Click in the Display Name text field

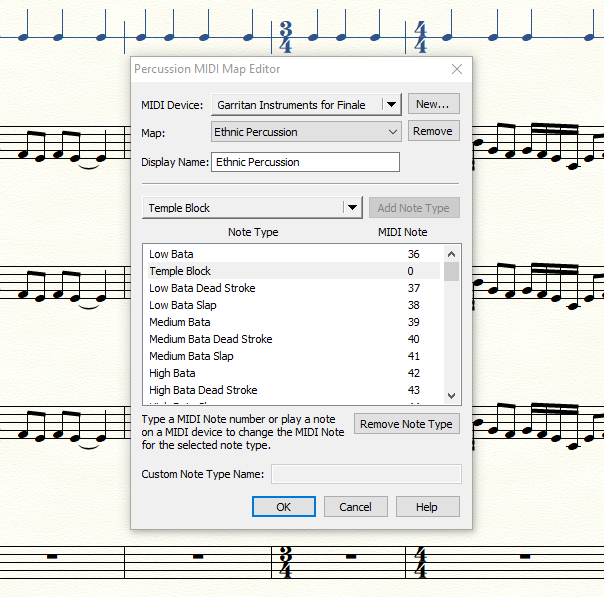click(x=305, y=162)
